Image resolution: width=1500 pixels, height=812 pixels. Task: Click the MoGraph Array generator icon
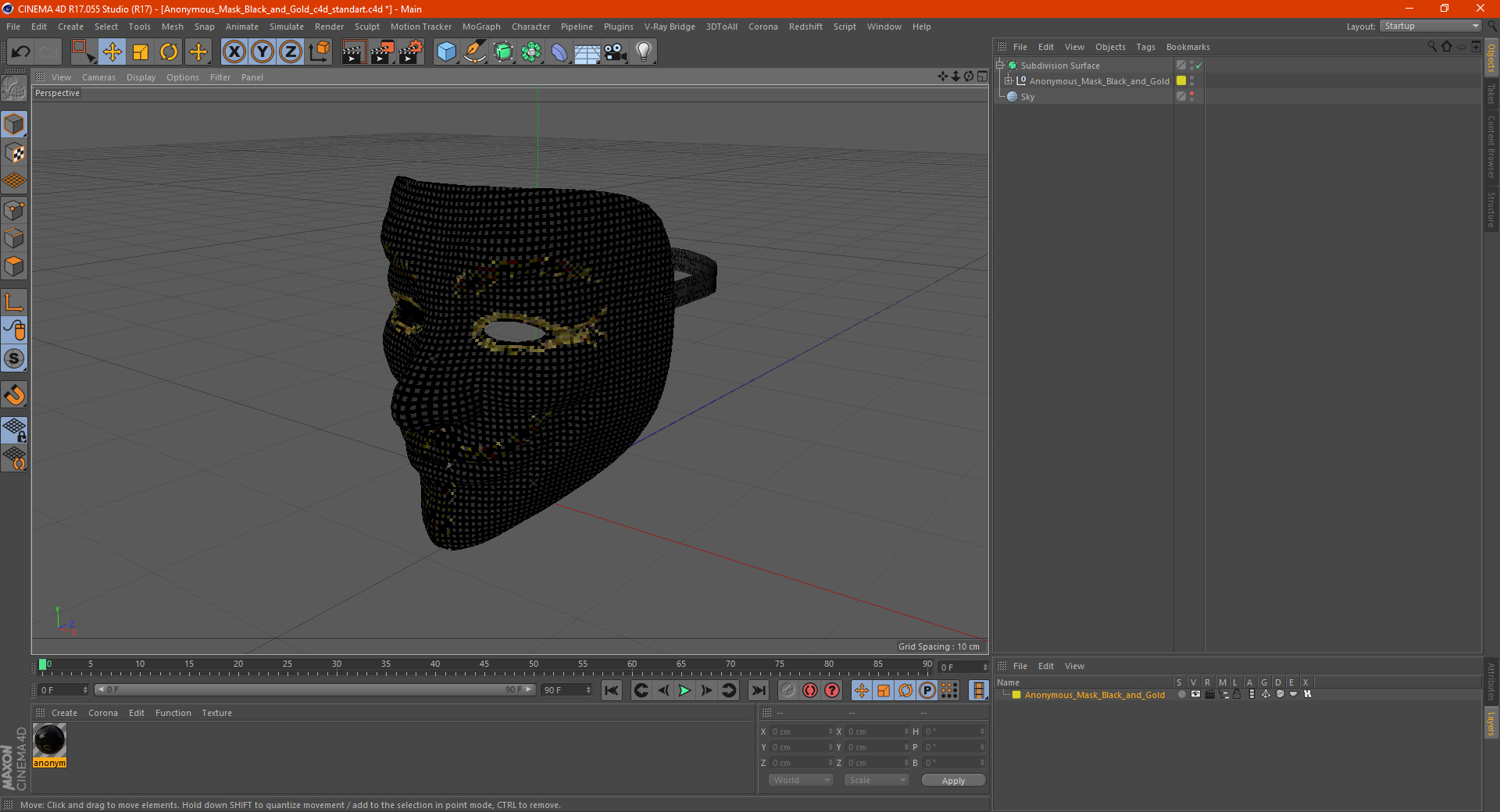pyautogui.click(x=531, y=52)
